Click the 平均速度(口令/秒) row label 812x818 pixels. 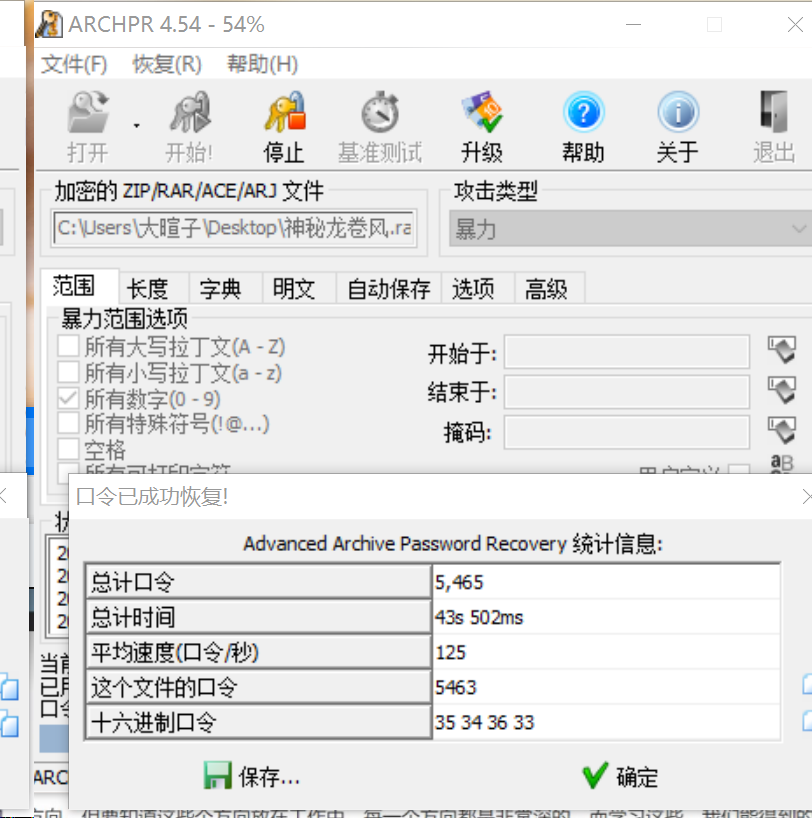(x=259, y=652)
